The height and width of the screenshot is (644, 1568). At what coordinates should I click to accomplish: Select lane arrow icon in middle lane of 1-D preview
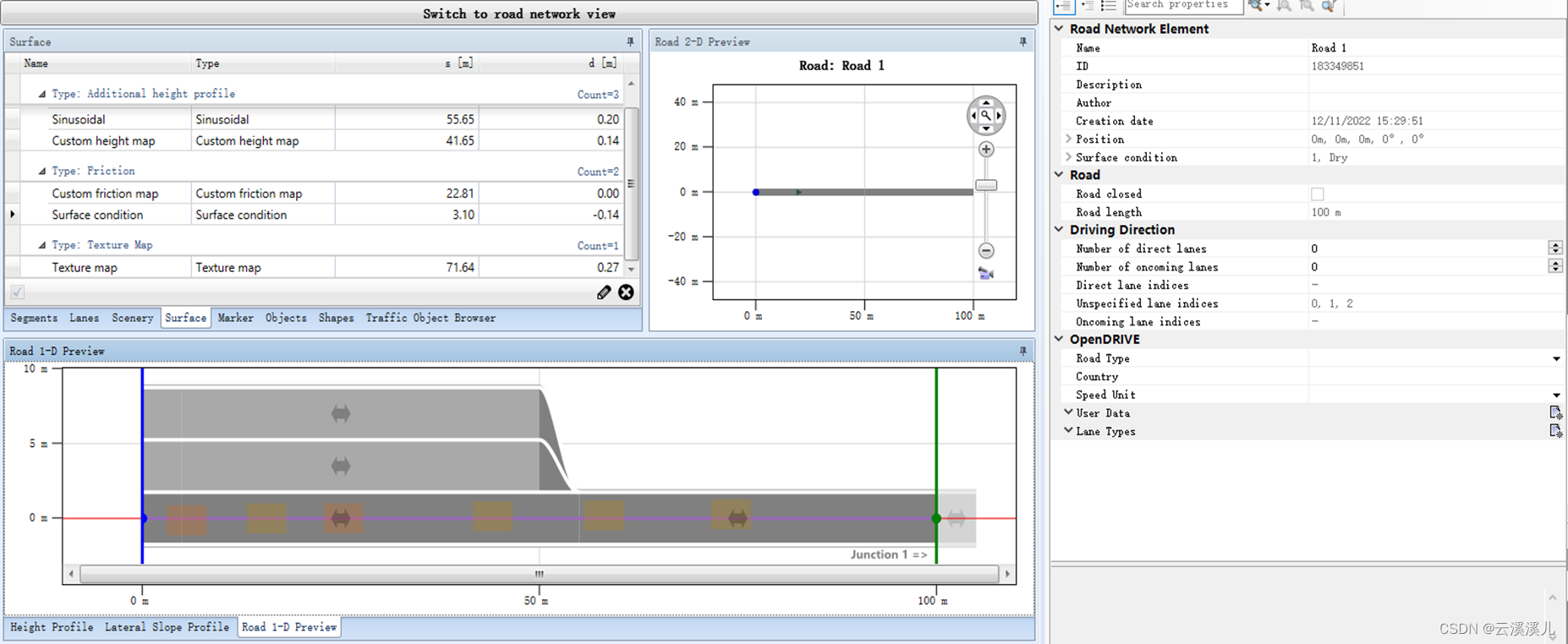point(341,466)
